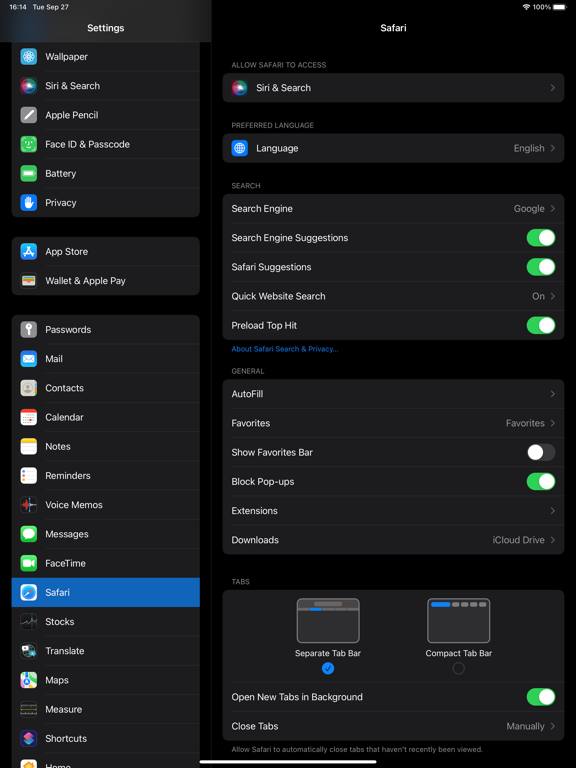The image size is (576, 768).
Task: Disable the Block Pop-ups switch
Action: [541, 481]
